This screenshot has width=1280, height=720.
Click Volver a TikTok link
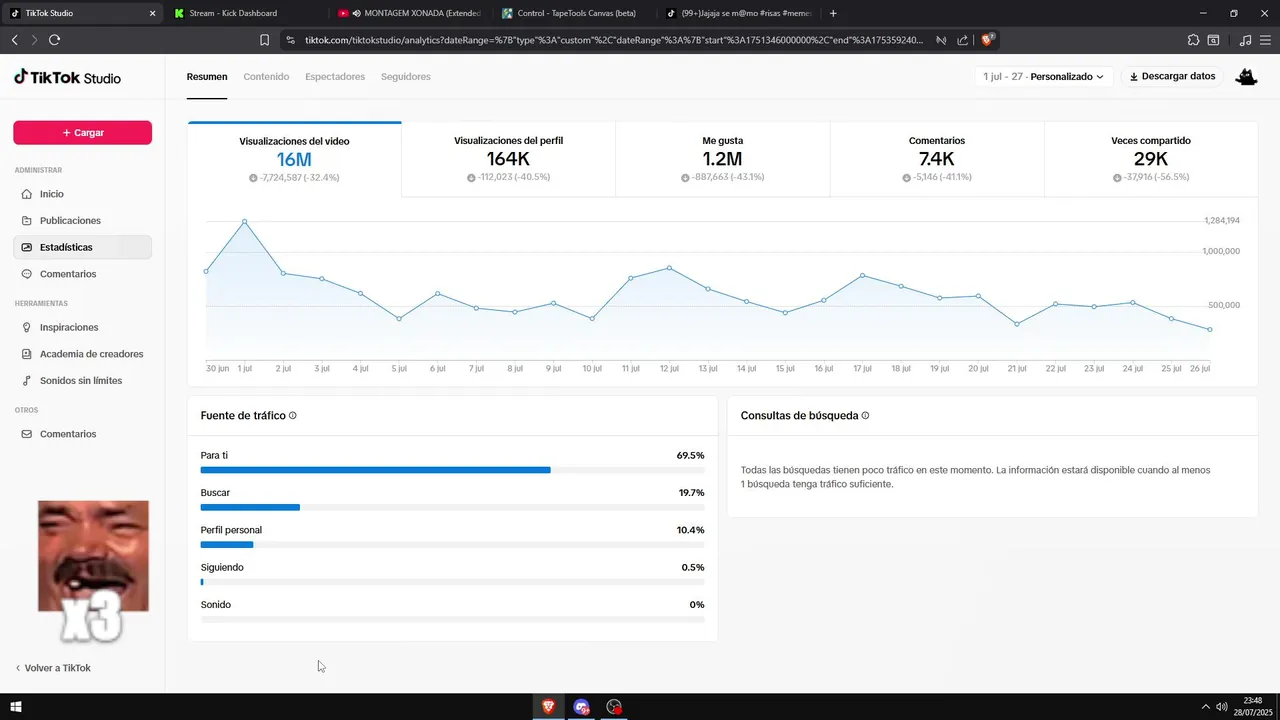pyautogui.click(x=52, y=668)
